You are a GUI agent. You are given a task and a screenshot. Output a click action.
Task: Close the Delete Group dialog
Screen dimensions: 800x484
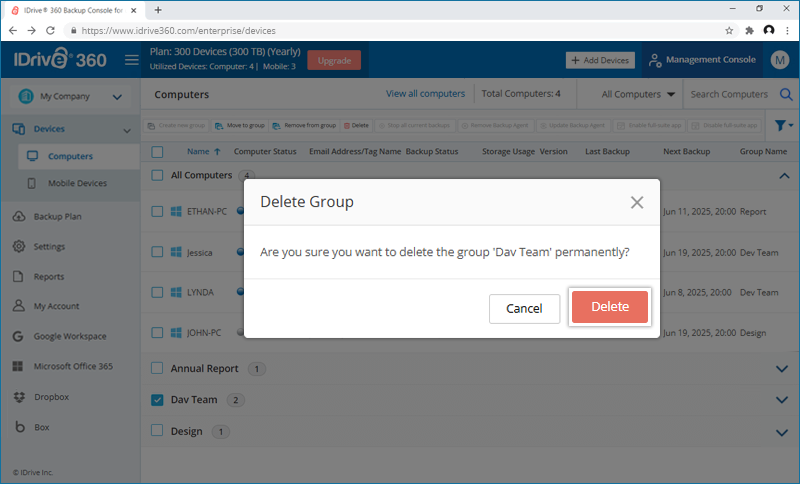point(637,202)
